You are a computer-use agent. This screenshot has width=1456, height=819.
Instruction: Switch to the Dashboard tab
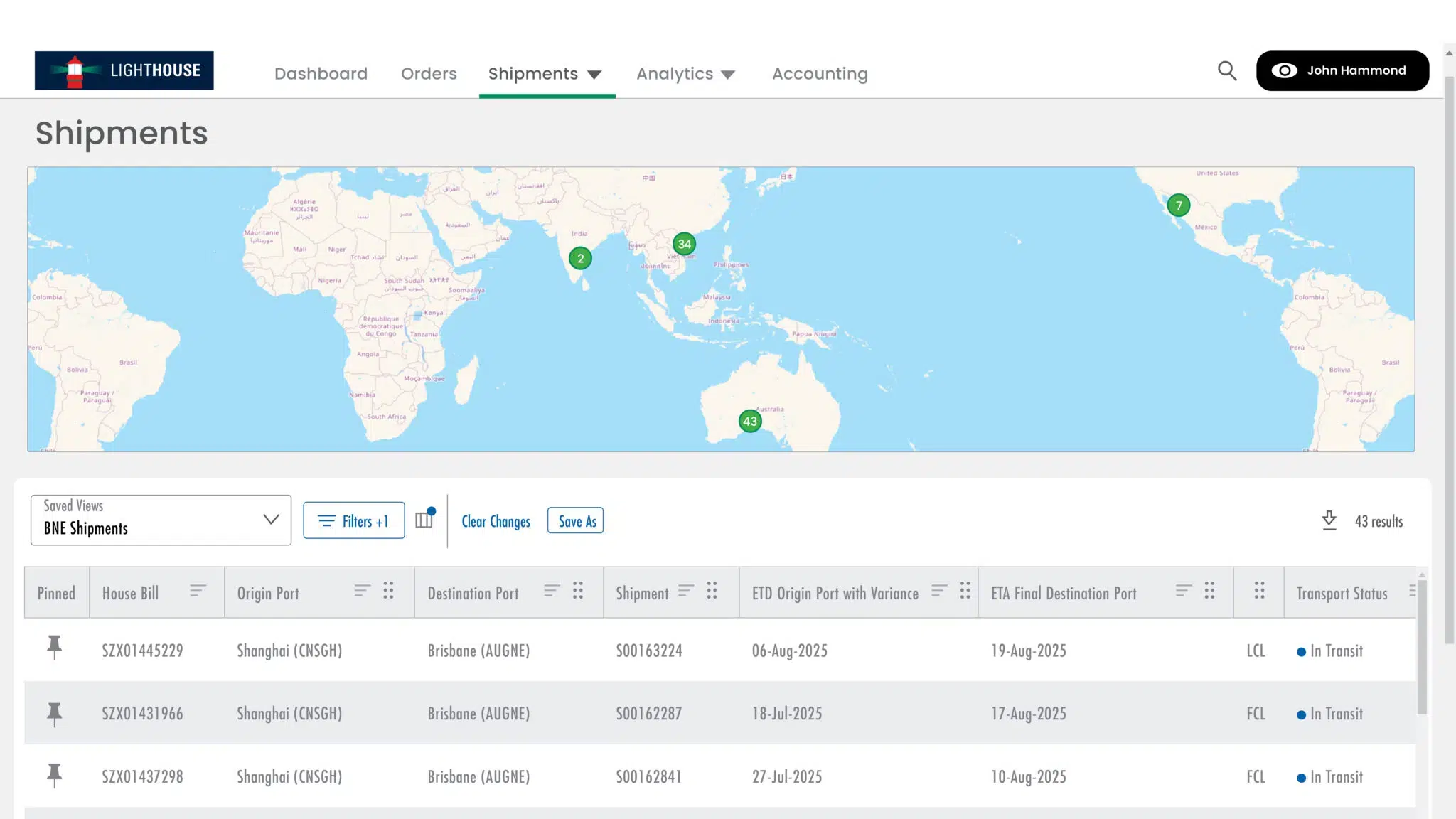click(321, 73)
